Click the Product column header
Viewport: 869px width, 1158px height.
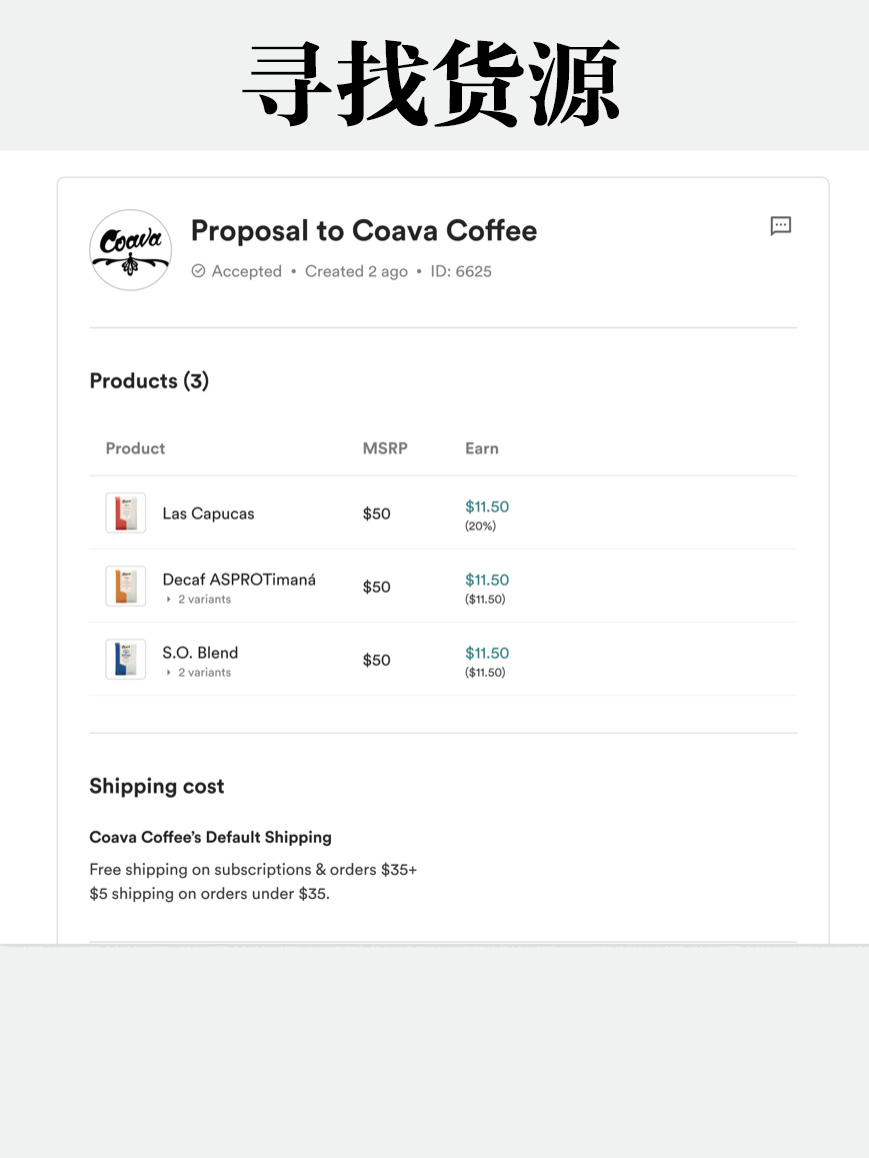pos(135,448)
